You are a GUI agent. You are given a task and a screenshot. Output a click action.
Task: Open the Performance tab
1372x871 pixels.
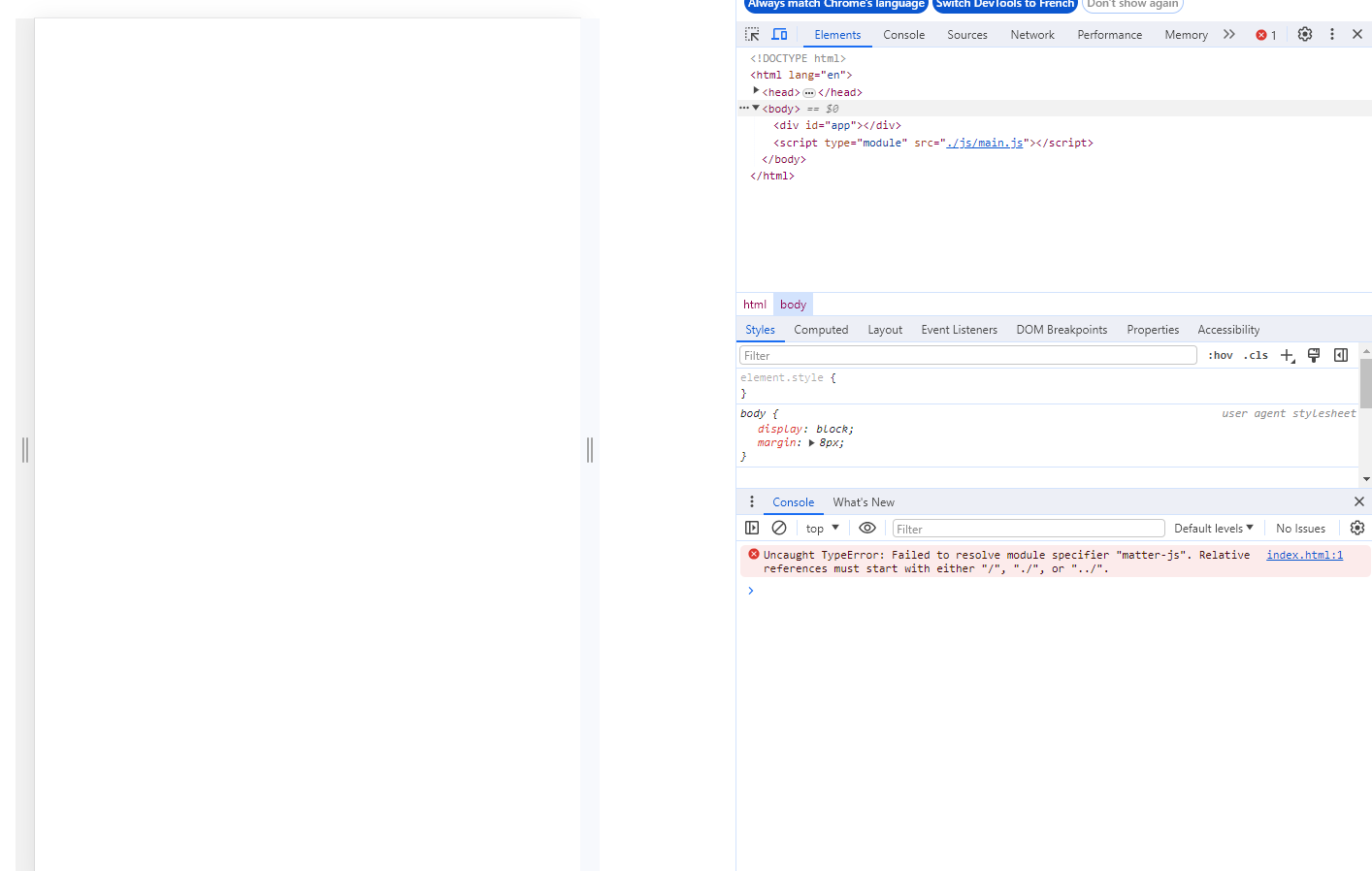tap(1110, 35)
